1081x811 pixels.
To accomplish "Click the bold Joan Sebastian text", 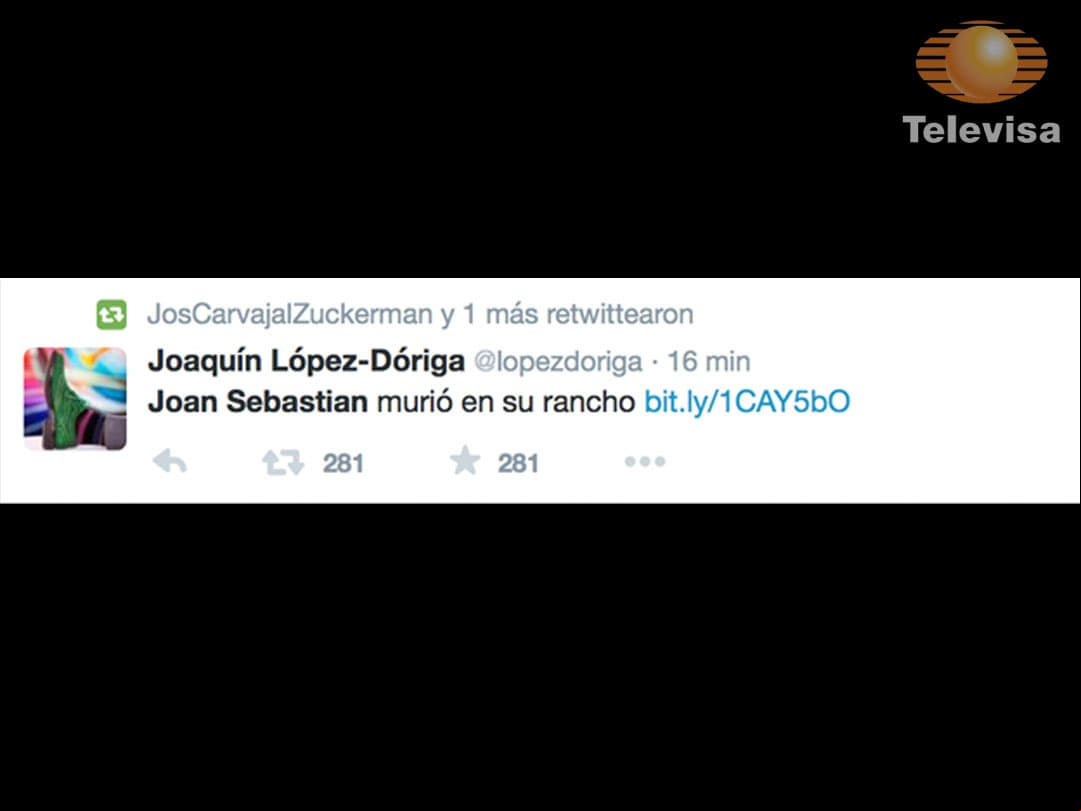I will click(258, 401).
